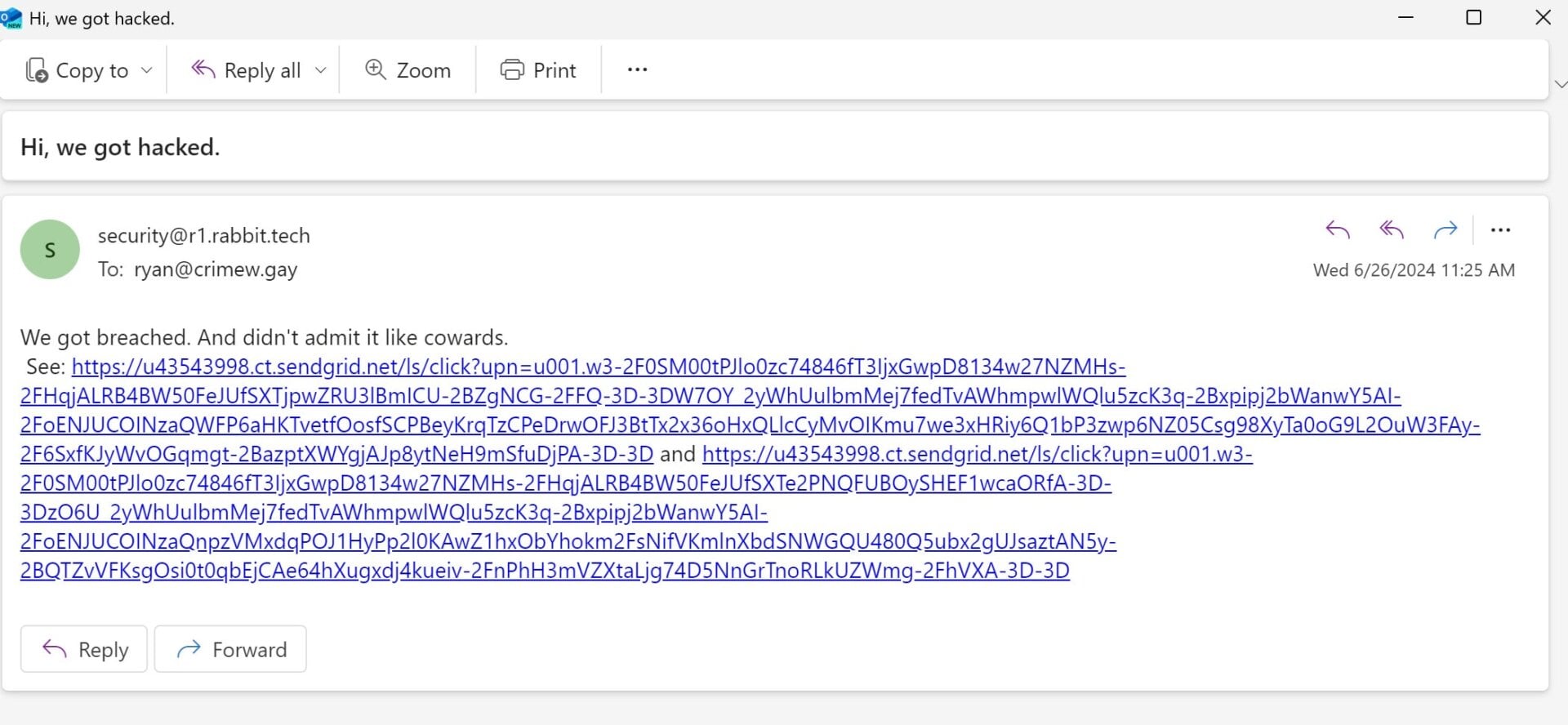Minimize the email window
1568x725 pixels.
pyautogui.click(x=1405, y=17)
